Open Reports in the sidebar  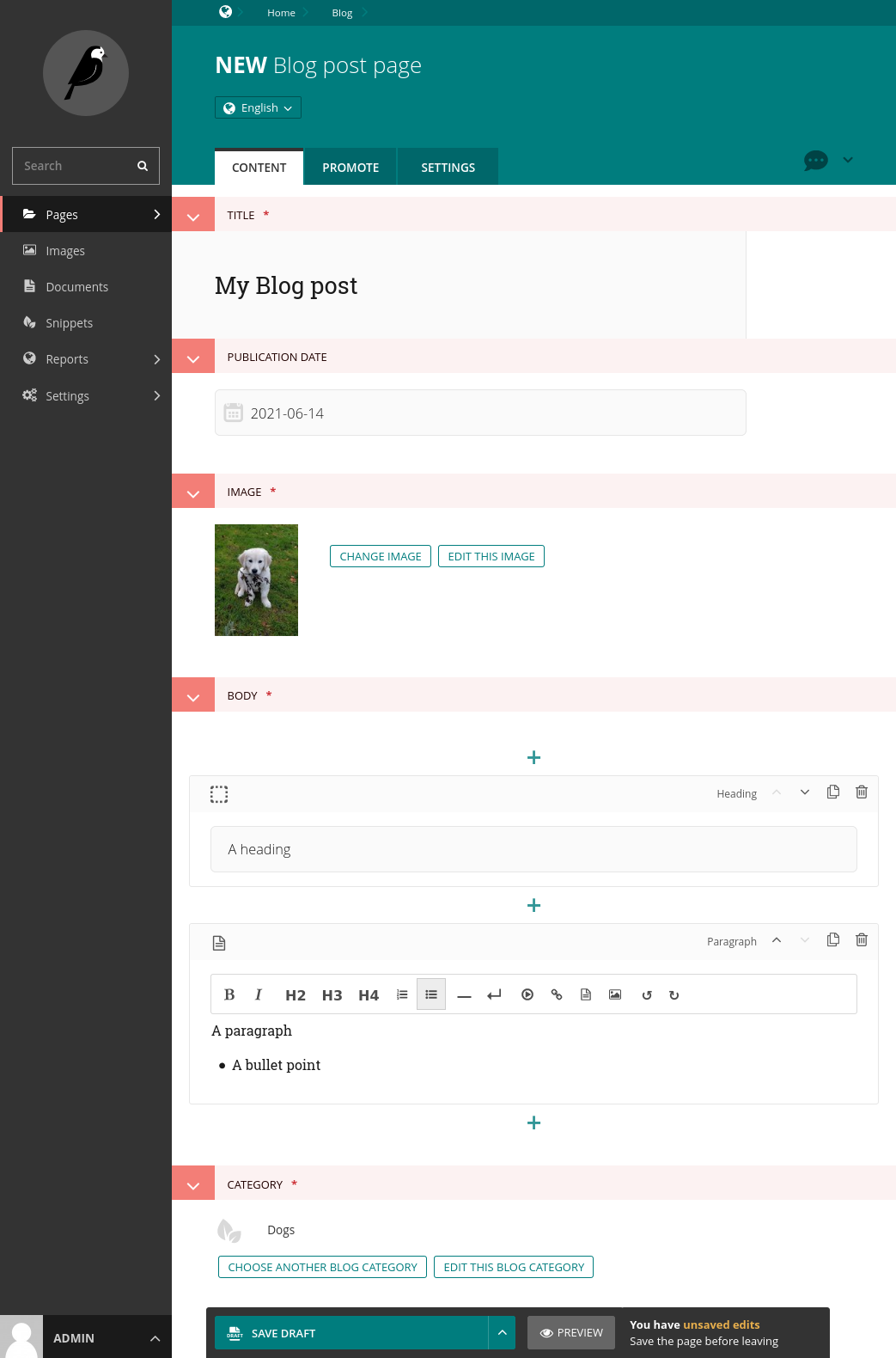tap(86, 358)
